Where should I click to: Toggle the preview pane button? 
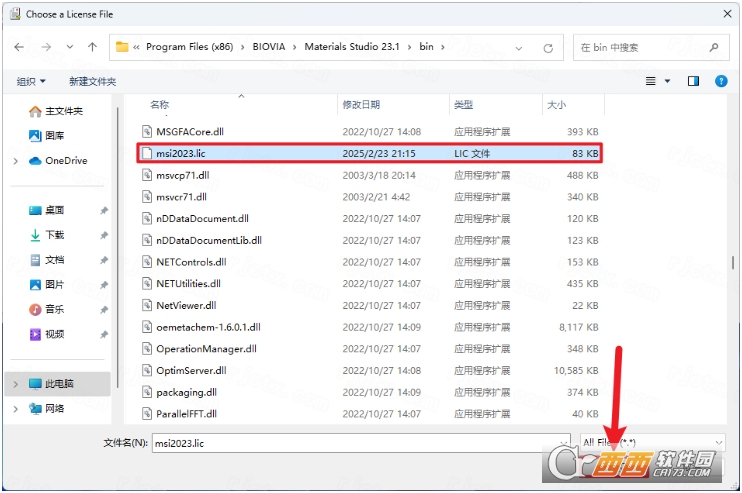[693, 81]
